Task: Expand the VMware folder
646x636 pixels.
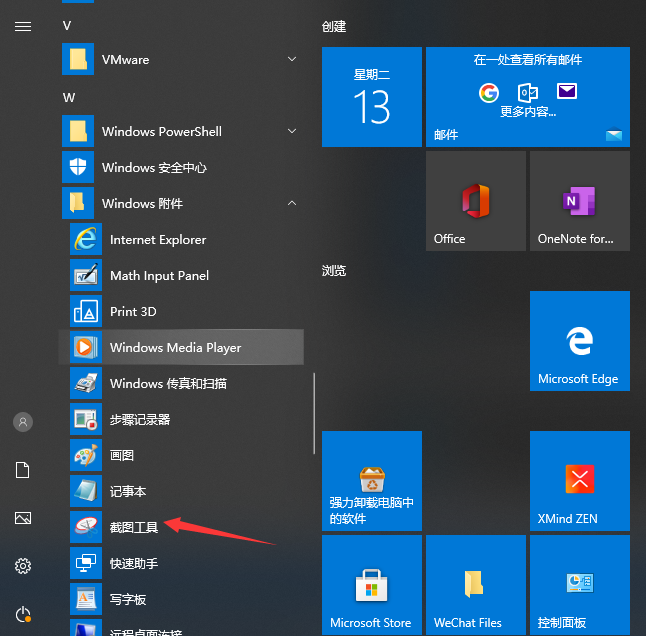Action: [180, 60]
